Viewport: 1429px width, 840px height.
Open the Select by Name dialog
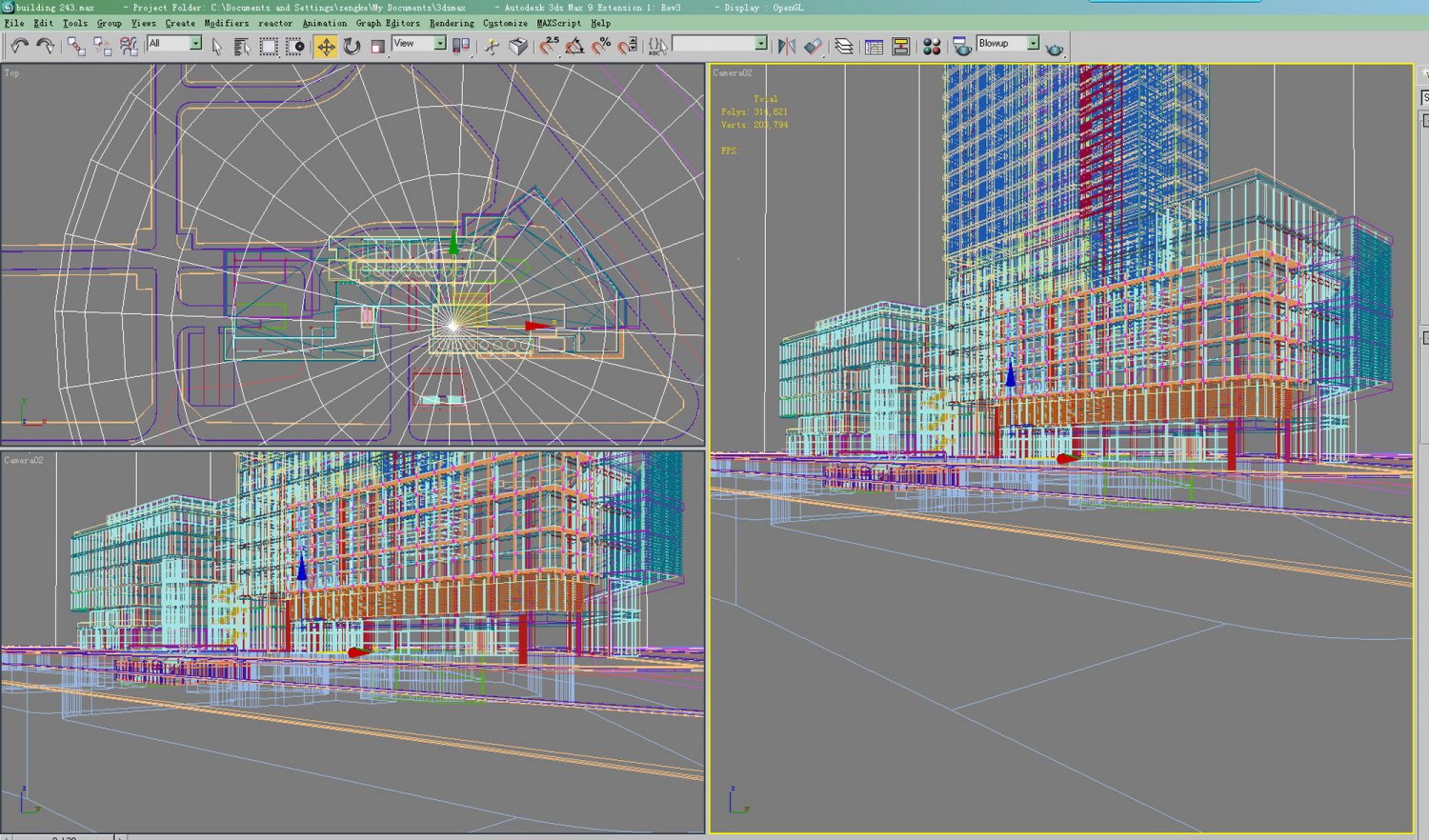pos(242,46)
